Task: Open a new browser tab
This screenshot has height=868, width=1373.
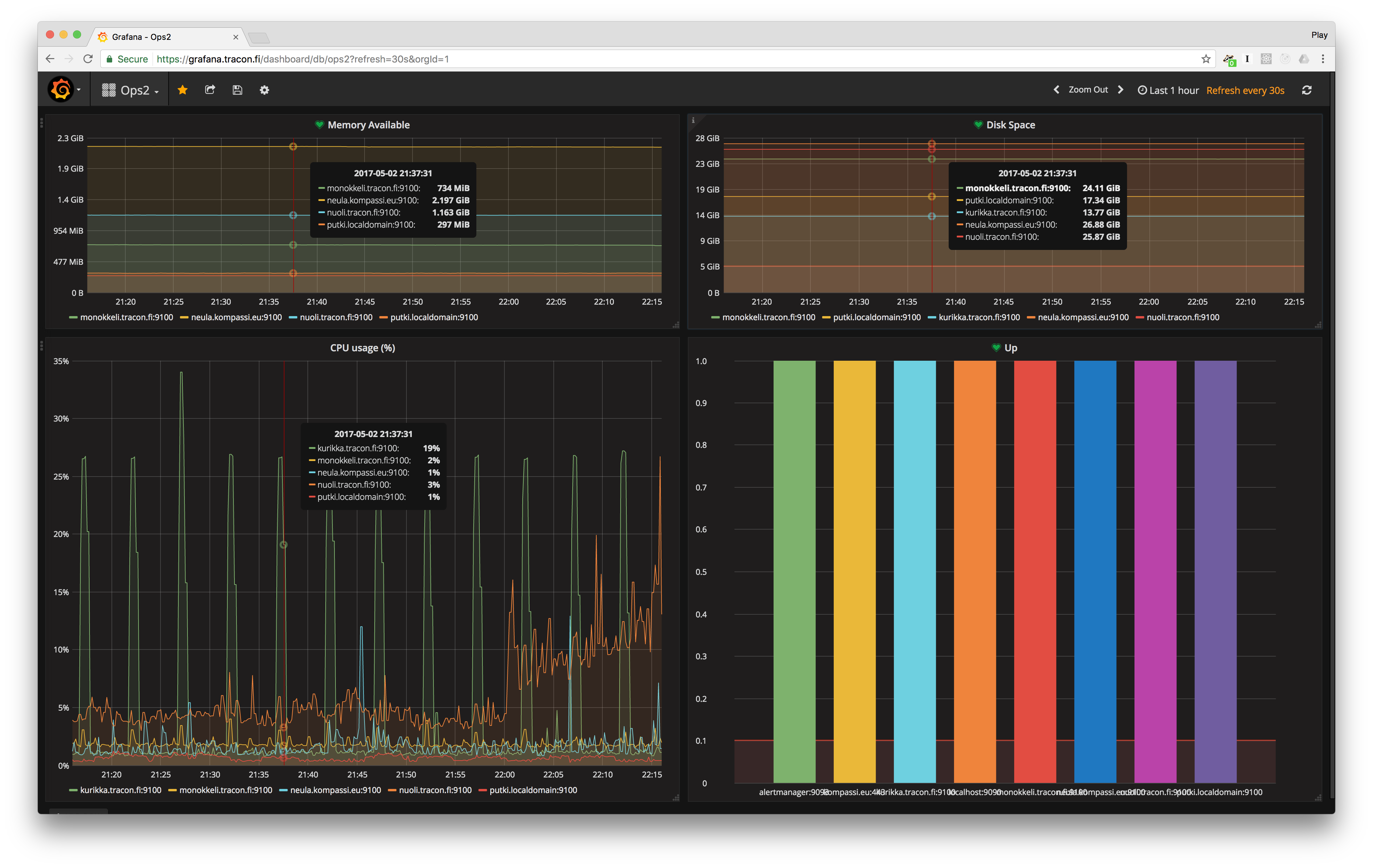Action: coord(259,37)
